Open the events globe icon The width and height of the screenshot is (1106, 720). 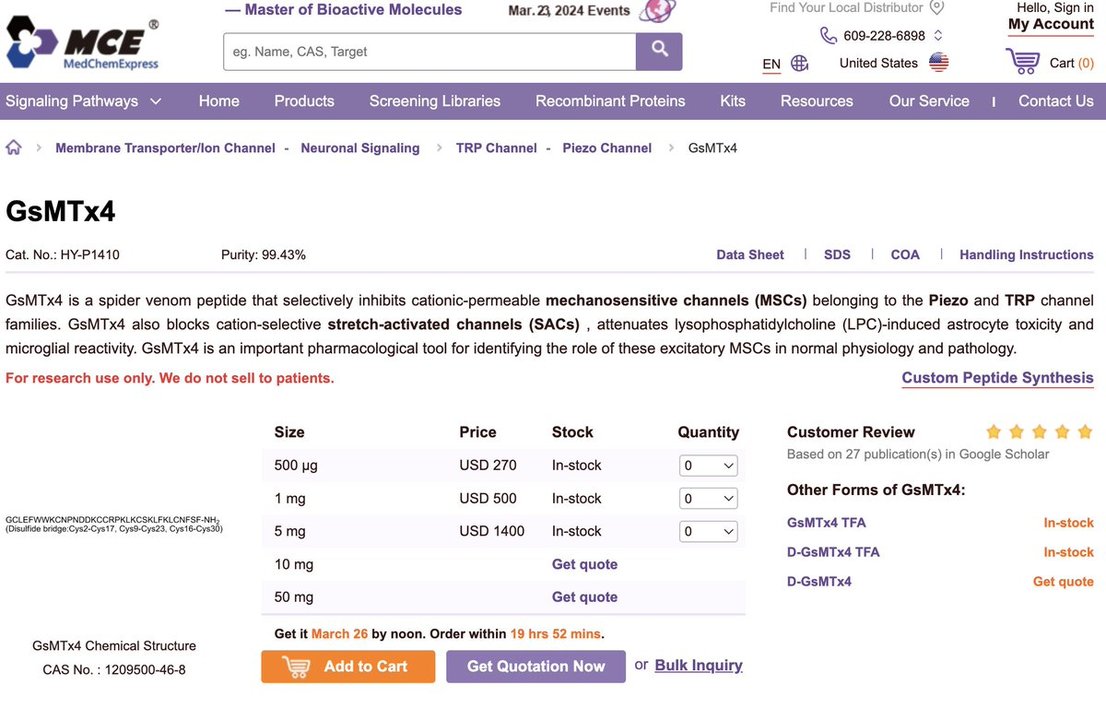click(x=657, y=11)
